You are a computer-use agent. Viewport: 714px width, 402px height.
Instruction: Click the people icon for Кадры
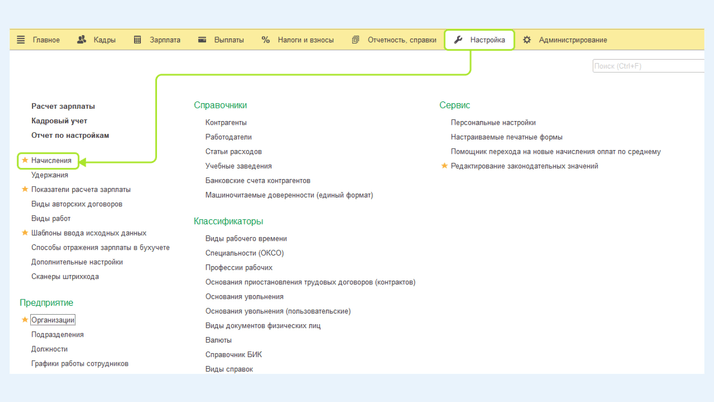pyautogui.click(x=82, y=40)
